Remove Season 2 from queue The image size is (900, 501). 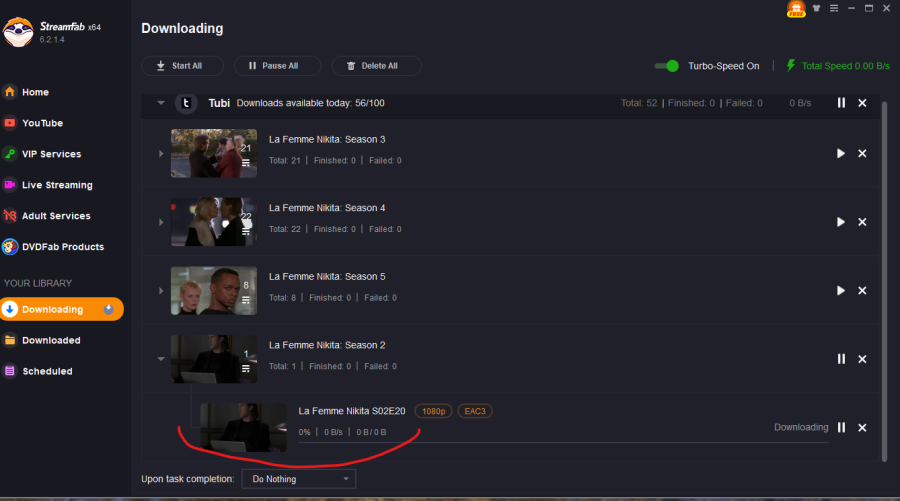pyautogui.click(x=862, y=359)
